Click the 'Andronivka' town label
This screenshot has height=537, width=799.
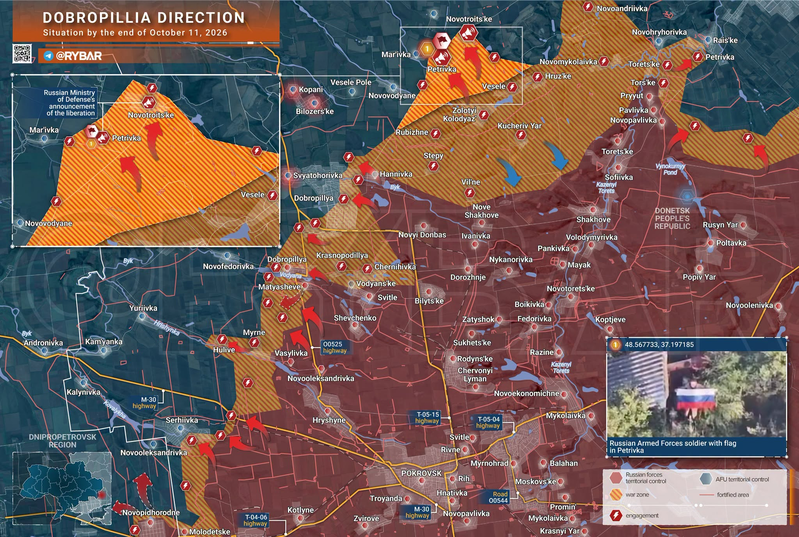43,343
